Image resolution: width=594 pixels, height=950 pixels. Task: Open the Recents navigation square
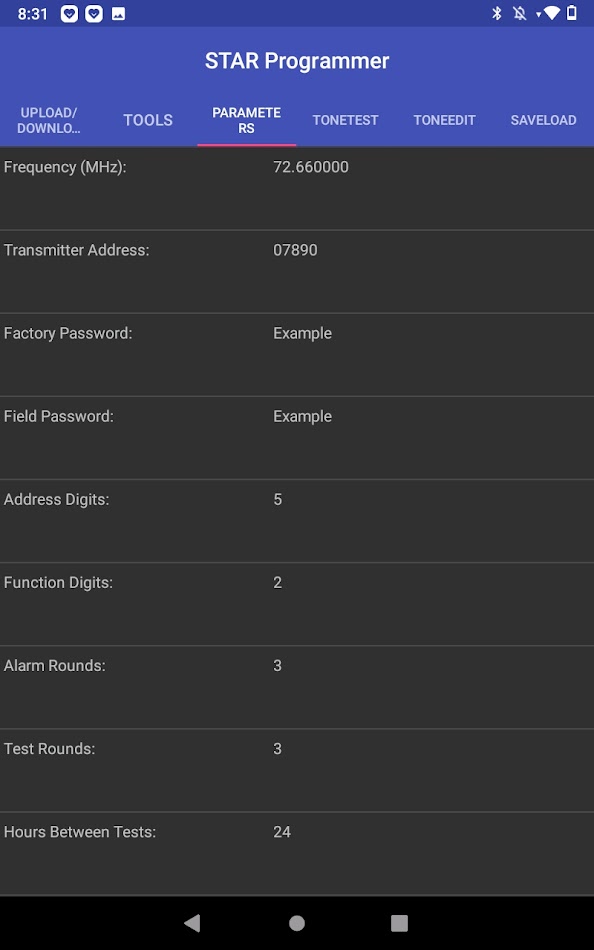(x=399, y=923)
